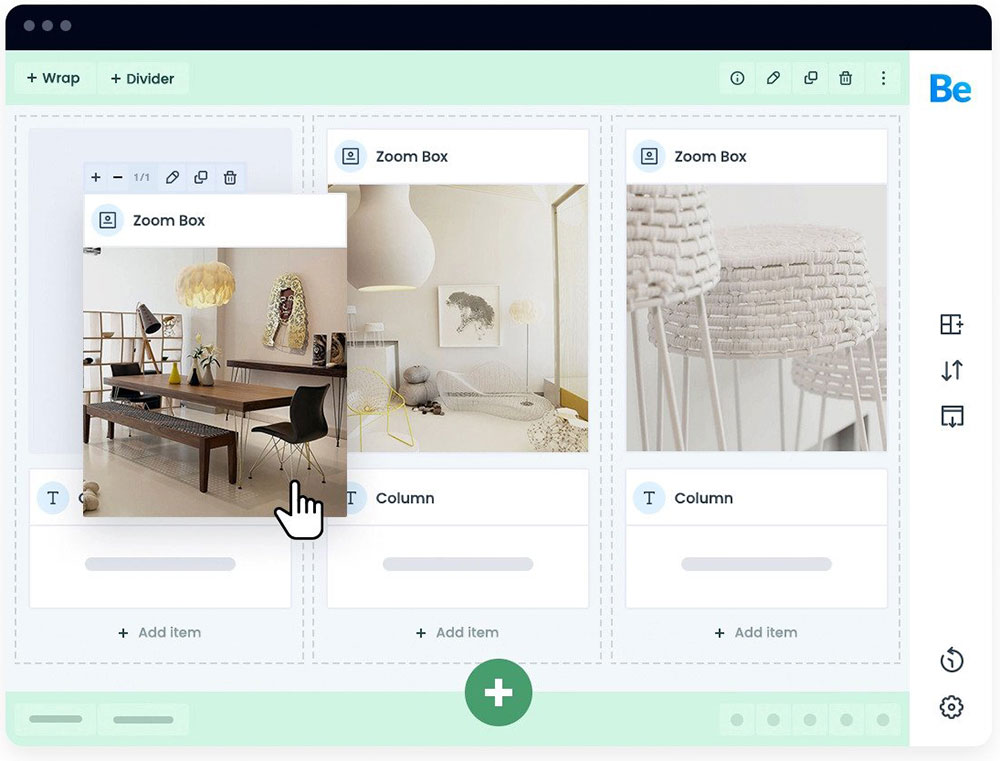Decrease item size with minus icon
The height and width of the screenshot is (761, 1000).
click(x=117, y=178)
